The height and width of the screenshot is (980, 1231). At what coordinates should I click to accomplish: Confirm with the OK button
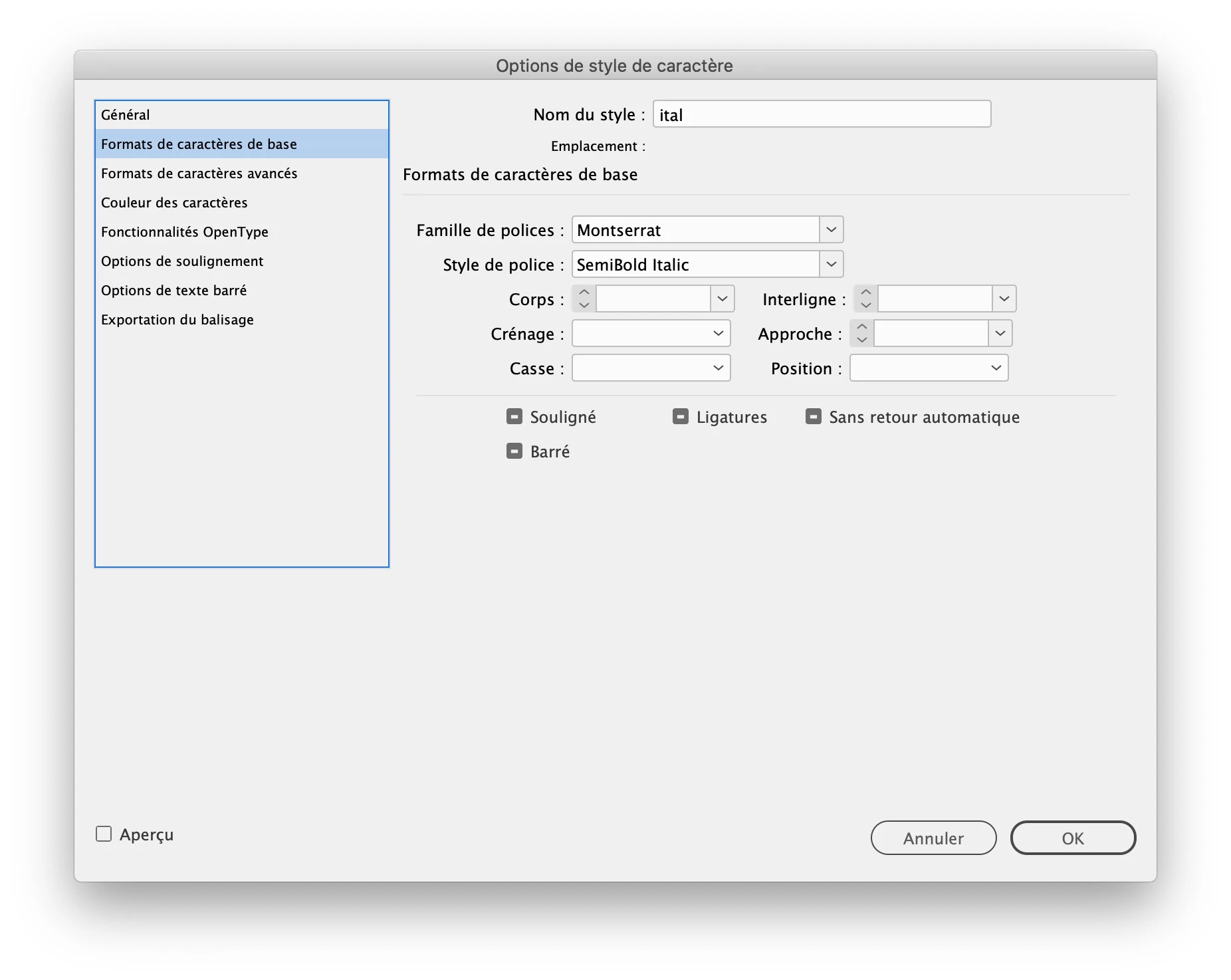click(1073, 838)
